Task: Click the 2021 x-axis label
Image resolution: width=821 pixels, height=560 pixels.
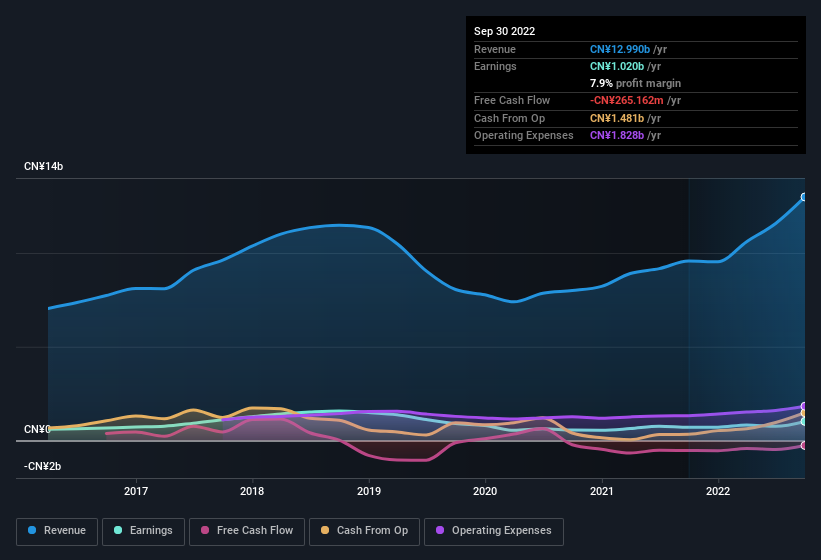Action: [x=602, y=491]
